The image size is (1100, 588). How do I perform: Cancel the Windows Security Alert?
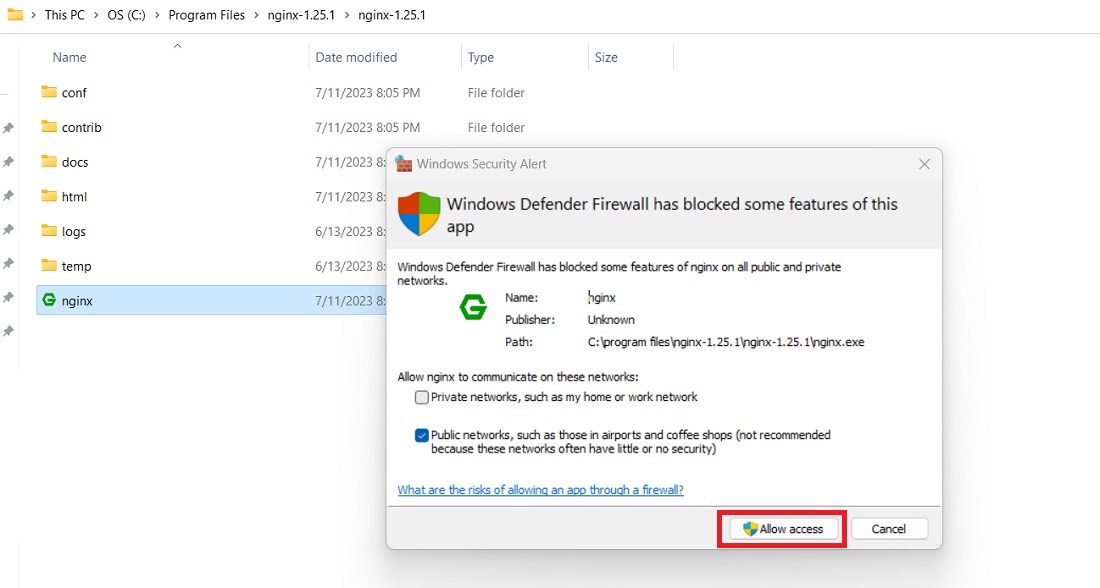pyautogui.click(x=889, y=528)
